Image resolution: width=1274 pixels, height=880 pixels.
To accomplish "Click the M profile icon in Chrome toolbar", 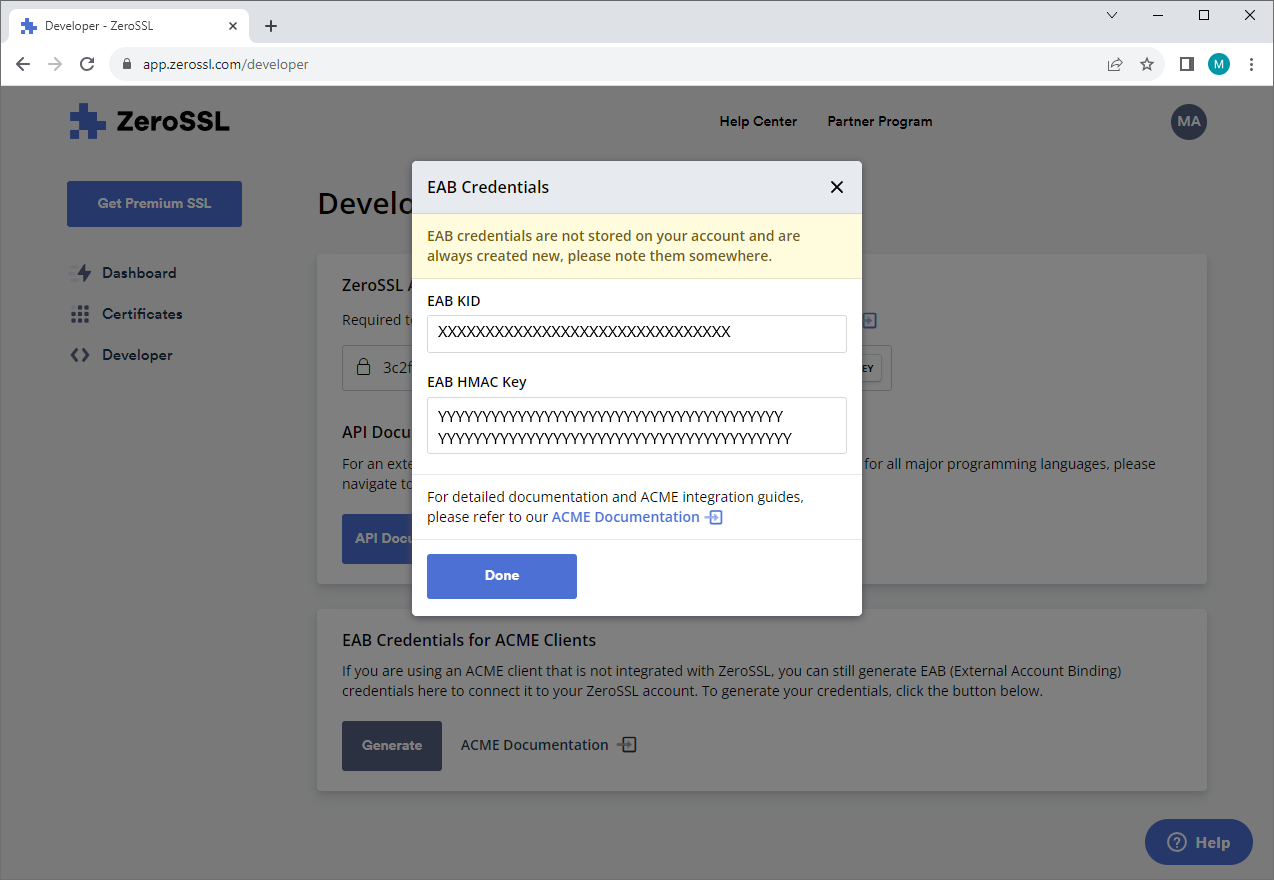I will [1218, 63].
